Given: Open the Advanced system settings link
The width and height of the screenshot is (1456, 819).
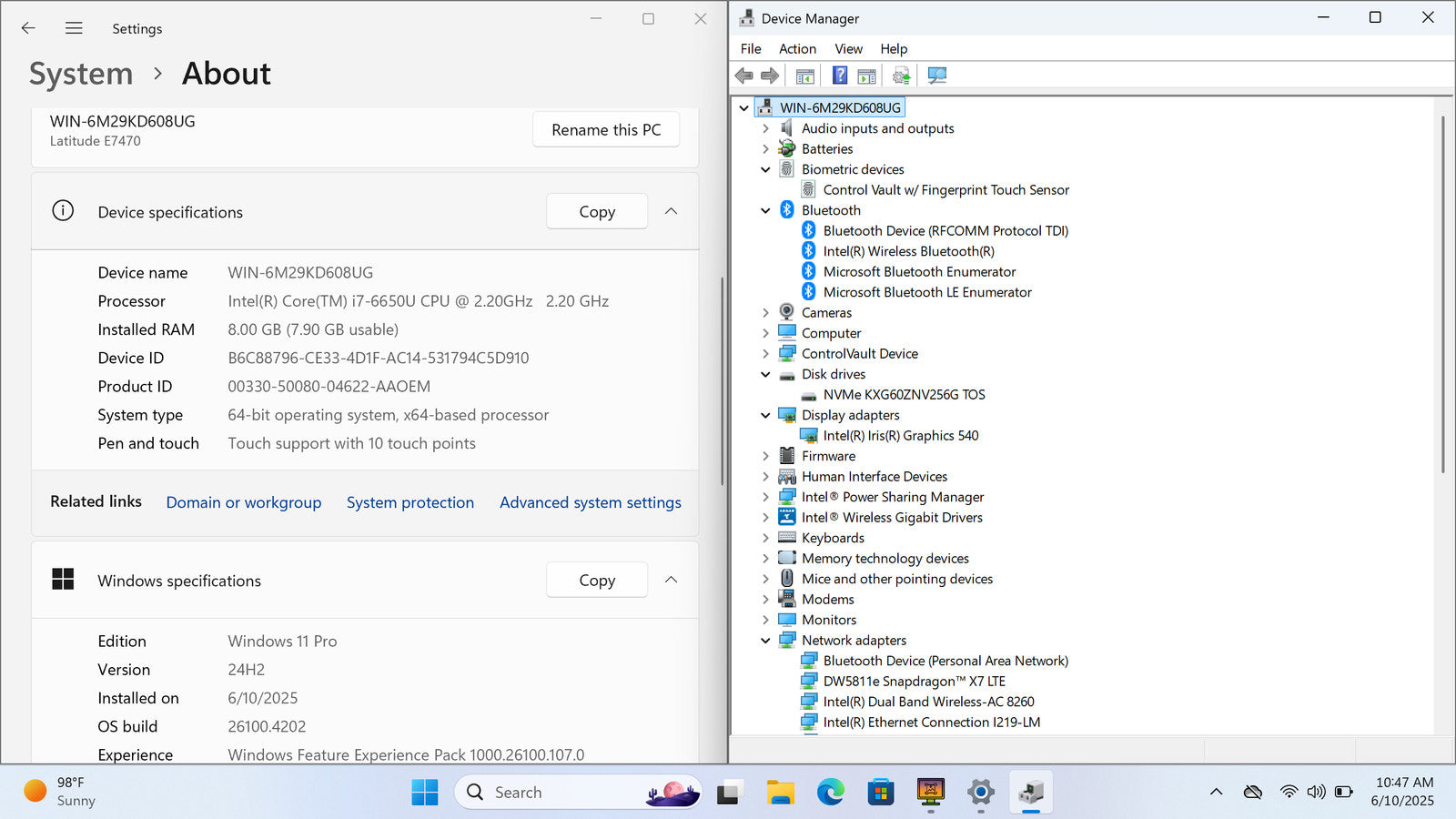Looking at the screenshot, I should point(590,502).
